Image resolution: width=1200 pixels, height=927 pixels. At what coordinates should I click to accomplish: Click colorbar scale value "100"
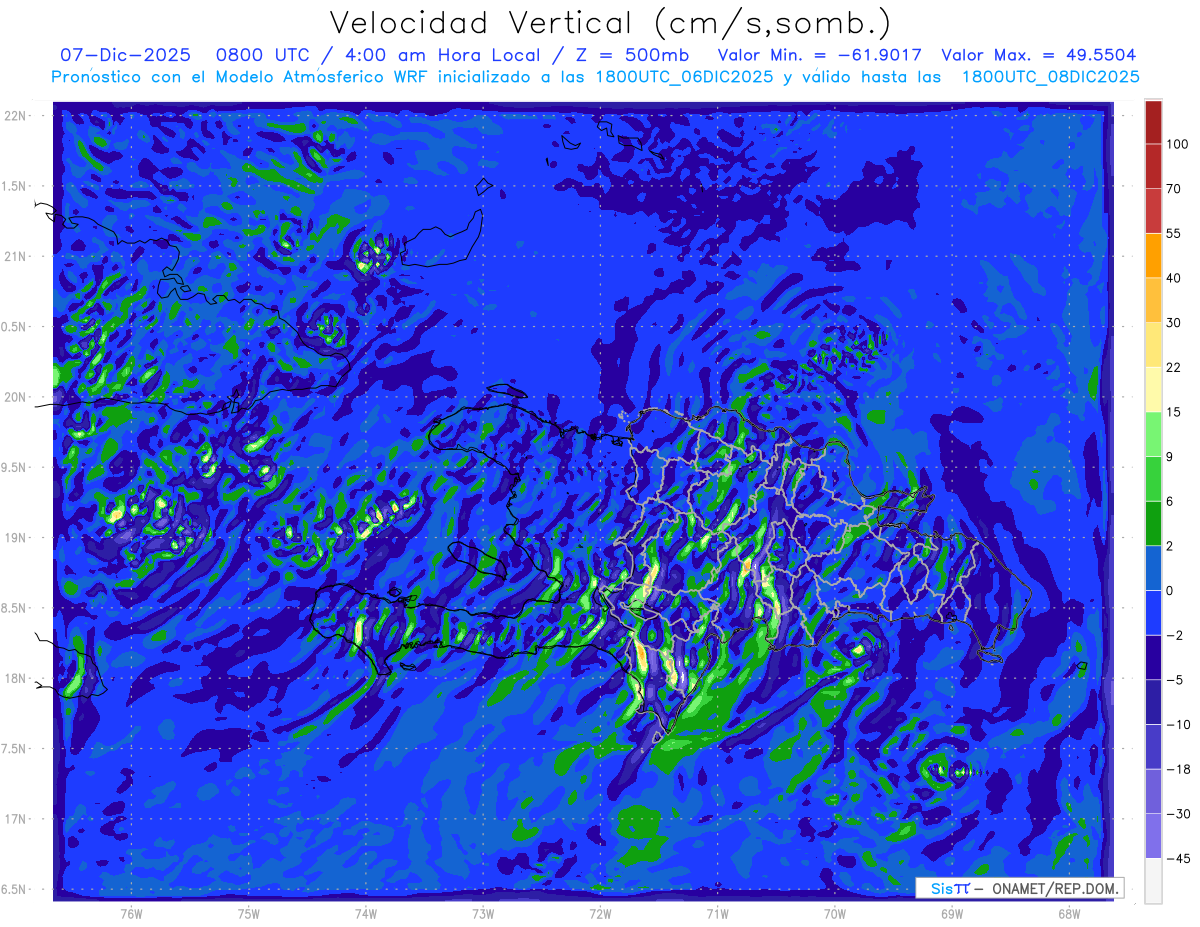[1176, 144]
